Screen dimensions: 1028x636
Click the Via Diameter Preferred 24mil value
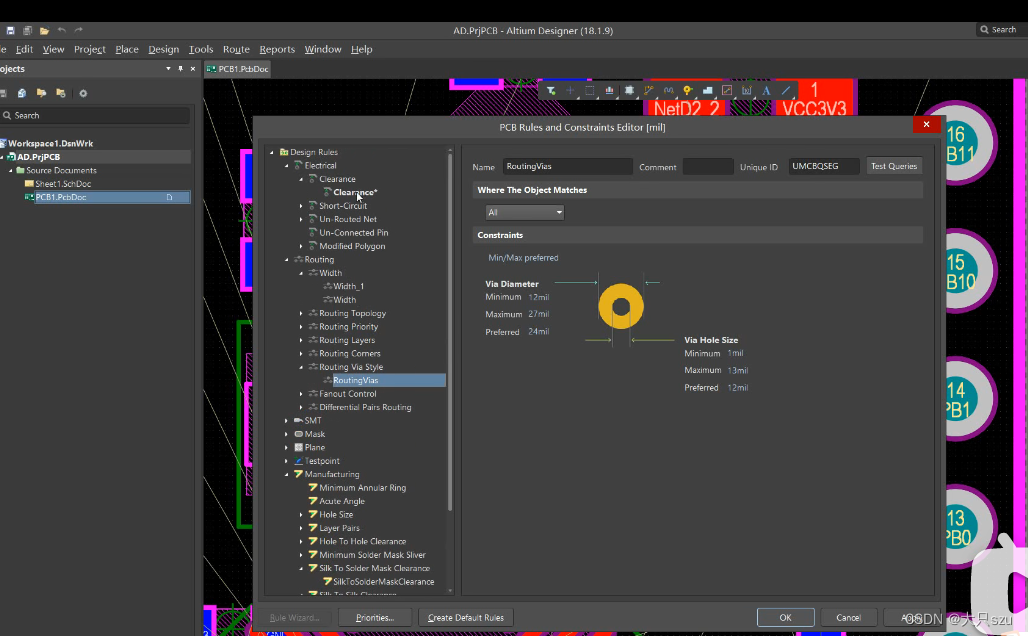[x=539, y=332]
